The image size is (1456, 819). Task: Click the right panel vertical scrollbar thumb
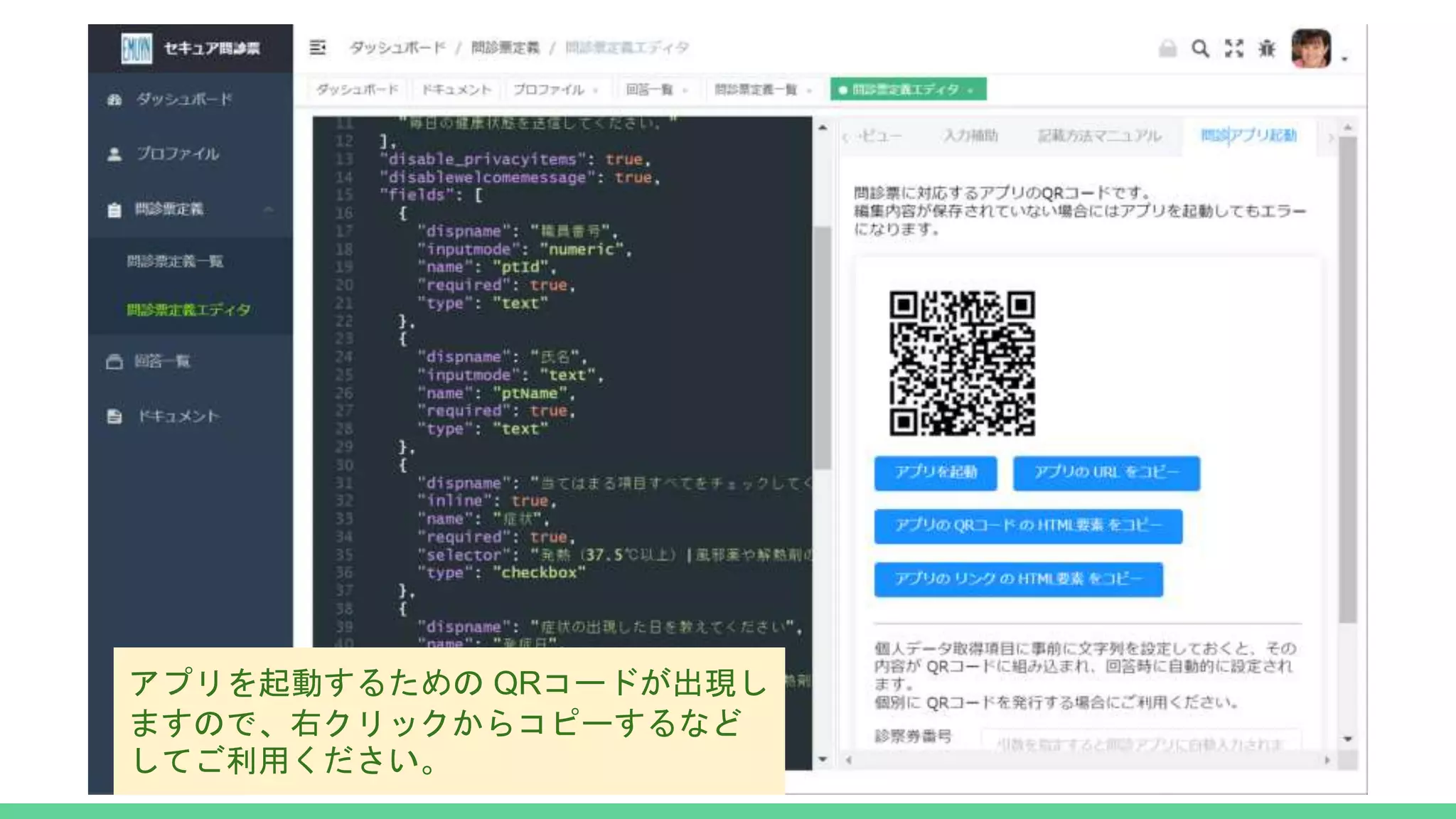(x=1347, y=380)
